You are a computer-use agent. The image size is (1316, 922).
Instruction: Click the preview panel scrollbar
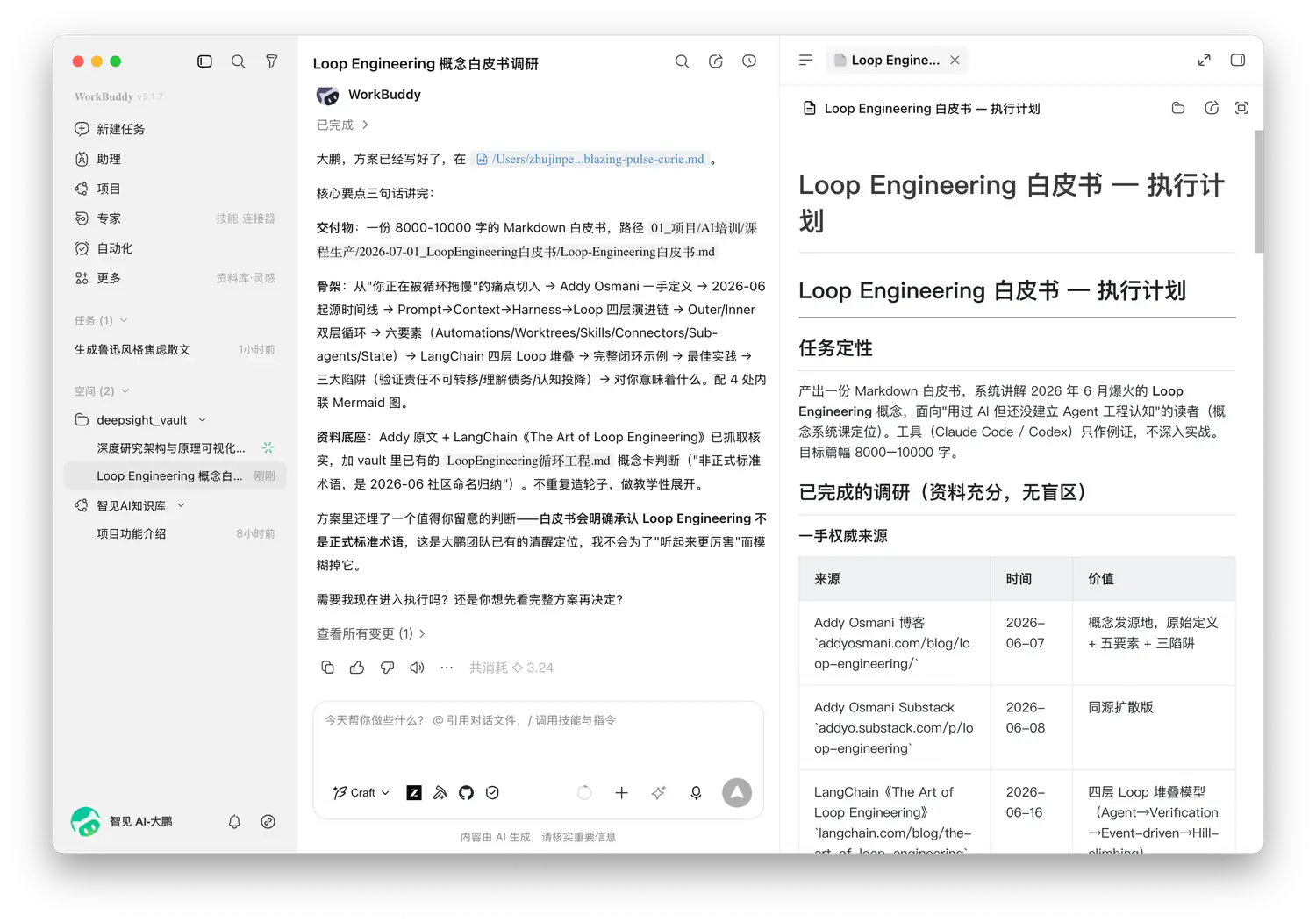click(1259, 191)
